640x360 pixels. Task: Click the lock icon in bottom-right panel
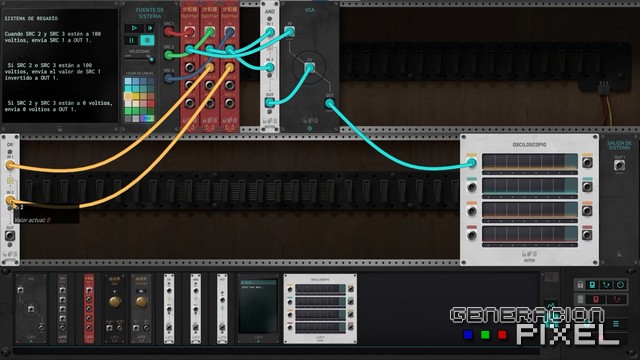(x=580, y=284)
